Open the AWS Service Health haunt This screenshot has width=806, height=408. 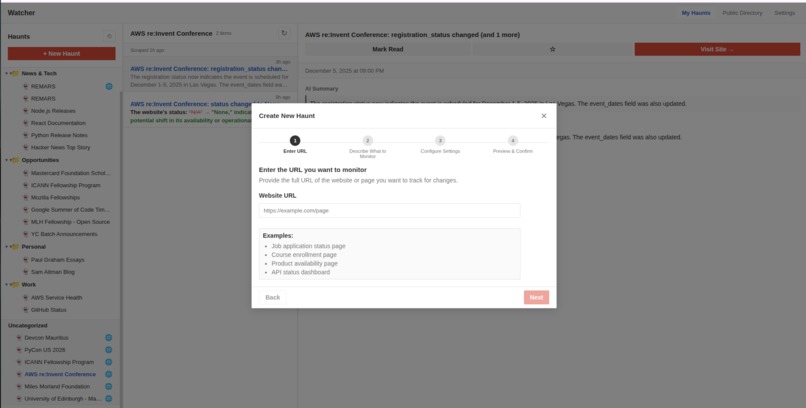[x=57, y=298]
